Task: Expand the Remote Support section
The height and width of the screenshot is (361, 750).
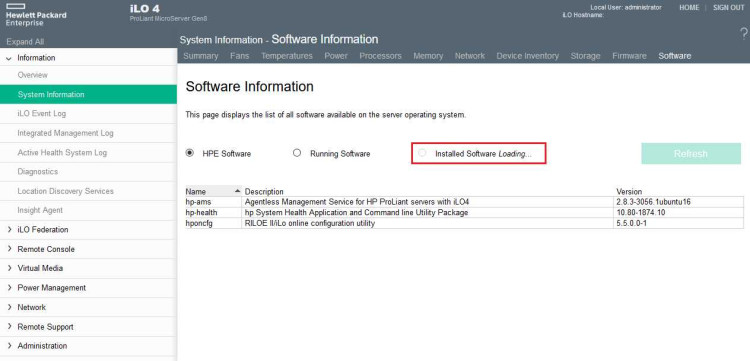Action: (9, 327)
